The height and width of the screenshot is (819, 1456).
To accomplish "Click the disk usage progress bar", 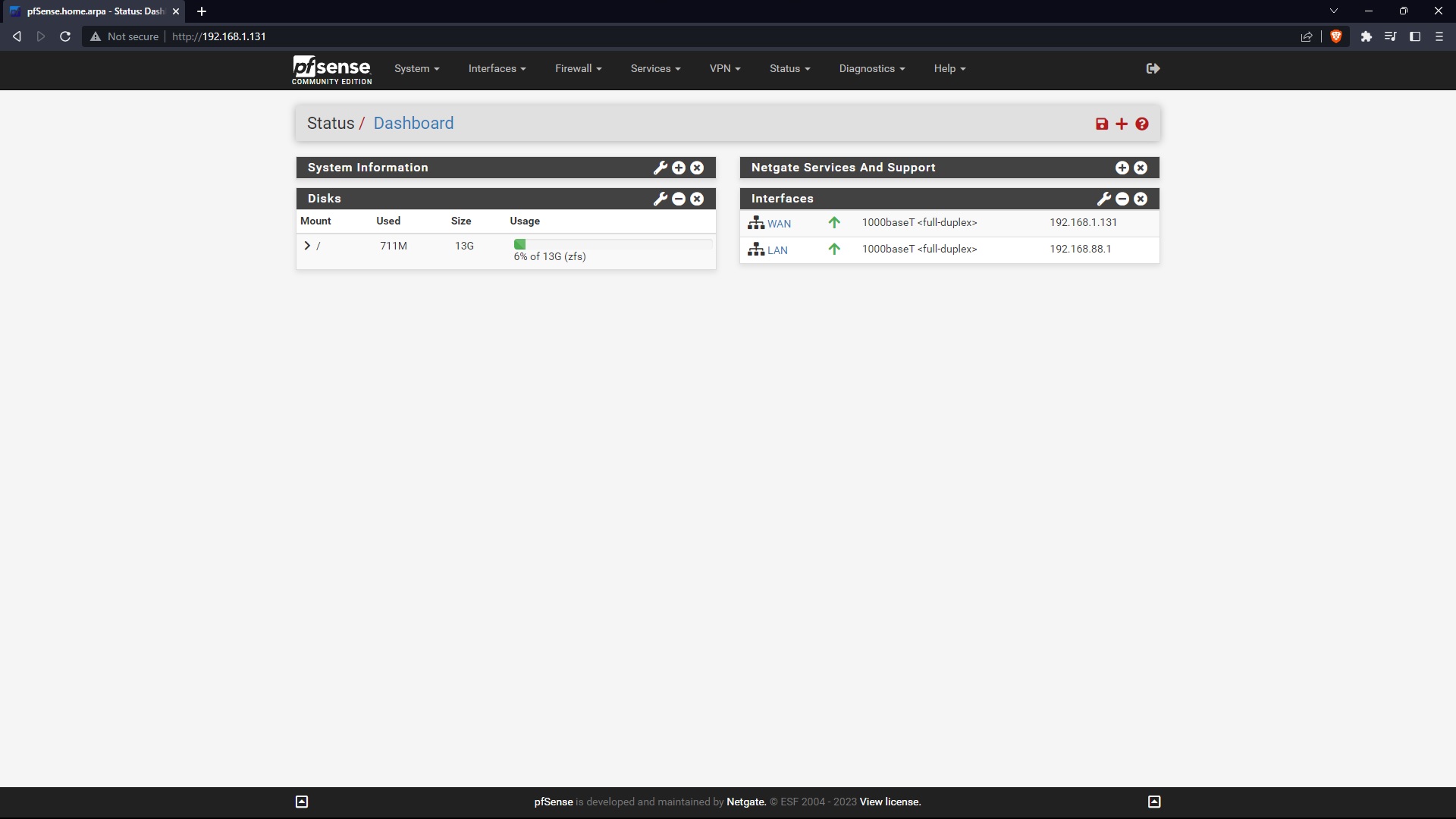I will click(613, 244).
